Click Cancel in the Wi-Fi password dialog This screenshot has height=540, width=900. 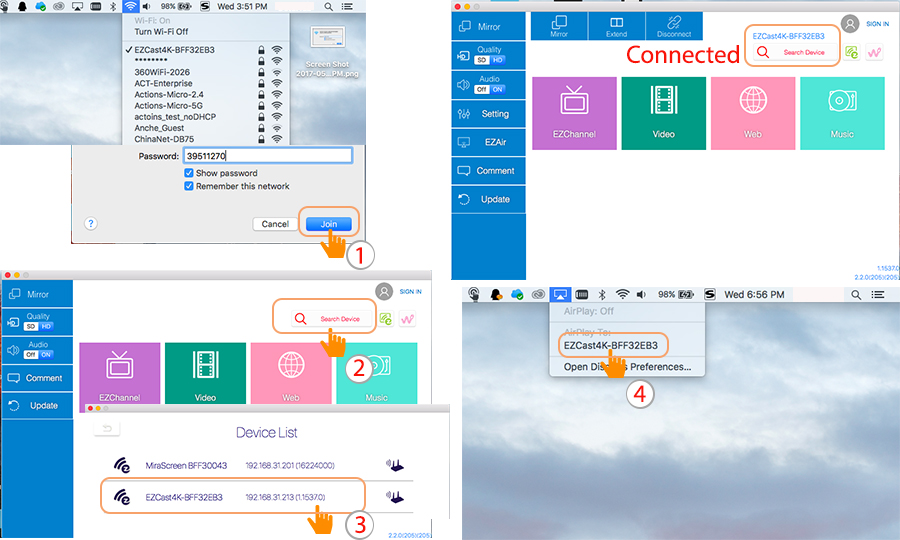tap(275, 224)
